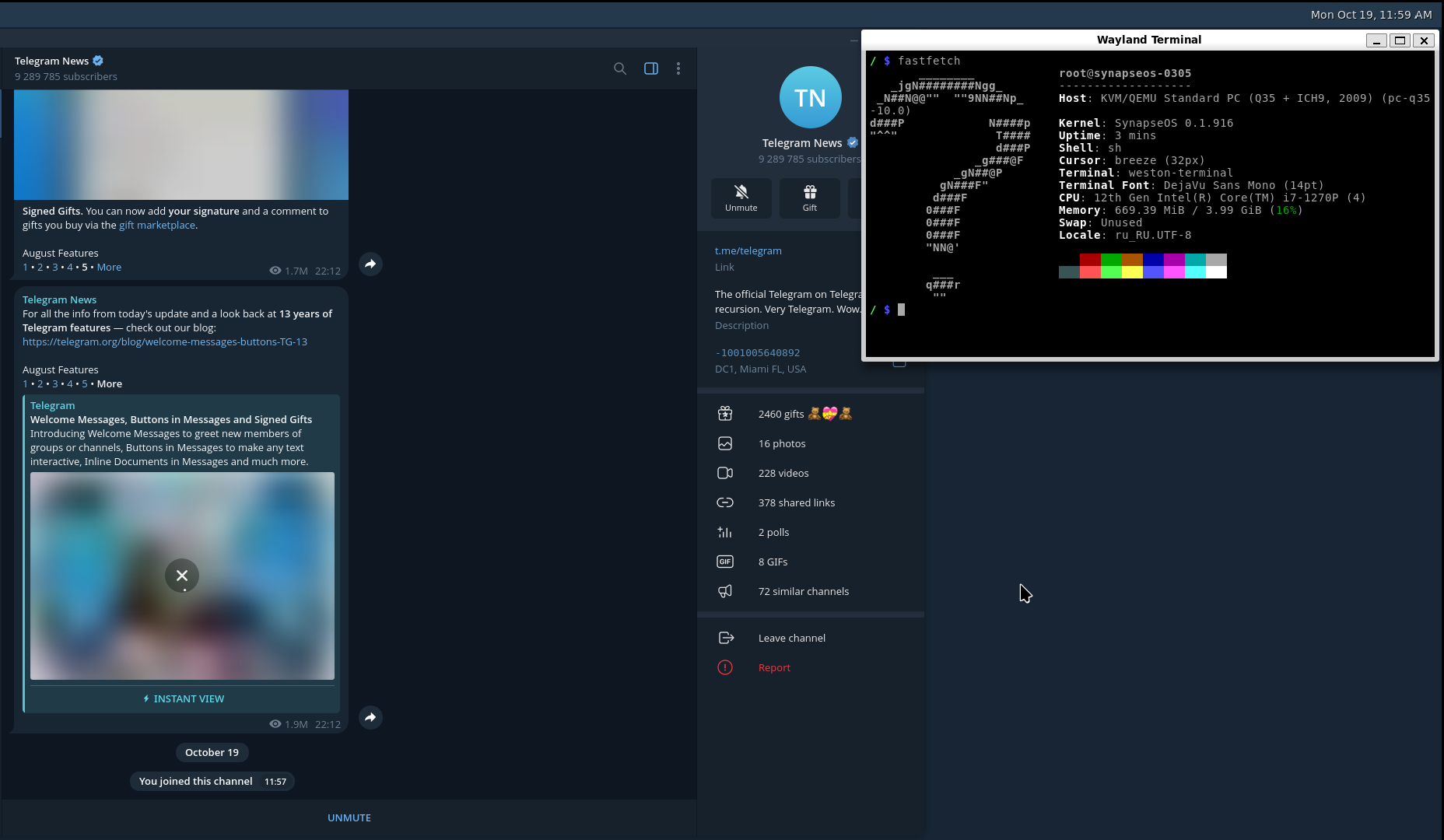Click the Telegram News chat header title
The height and width of the screenshot is (840, 1444).
51,61
